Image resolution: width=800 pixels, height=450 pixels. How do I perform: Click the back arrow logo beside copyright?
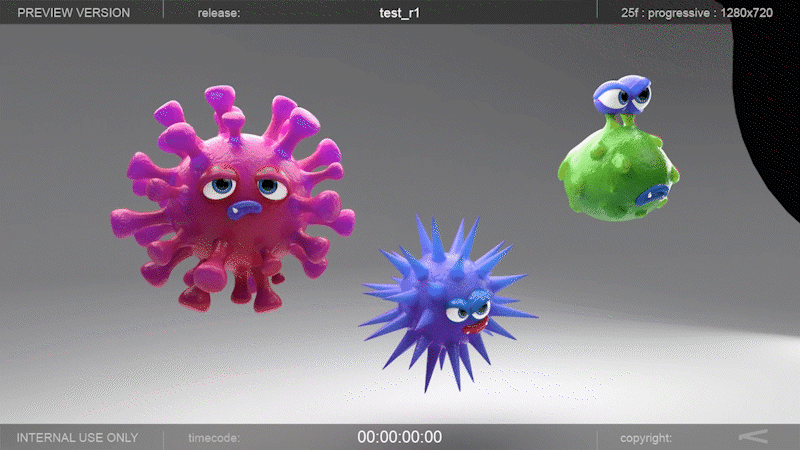pyautogui.click(x=754, y=436)
